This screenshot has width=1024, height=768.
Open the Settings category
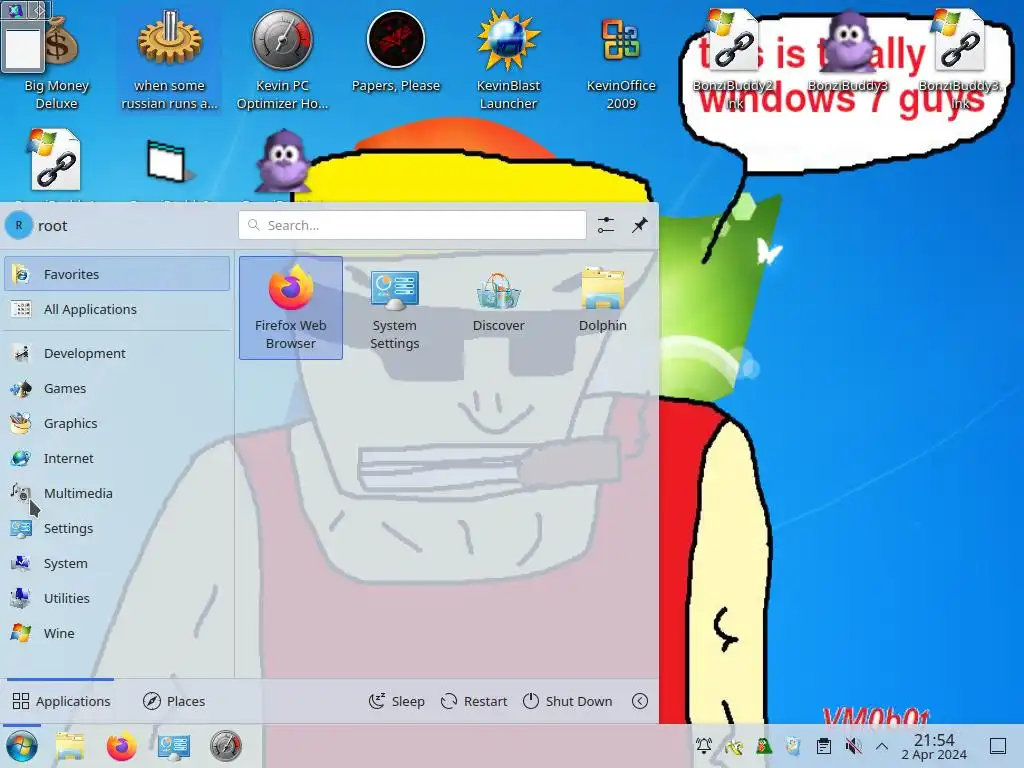point(117,528)
